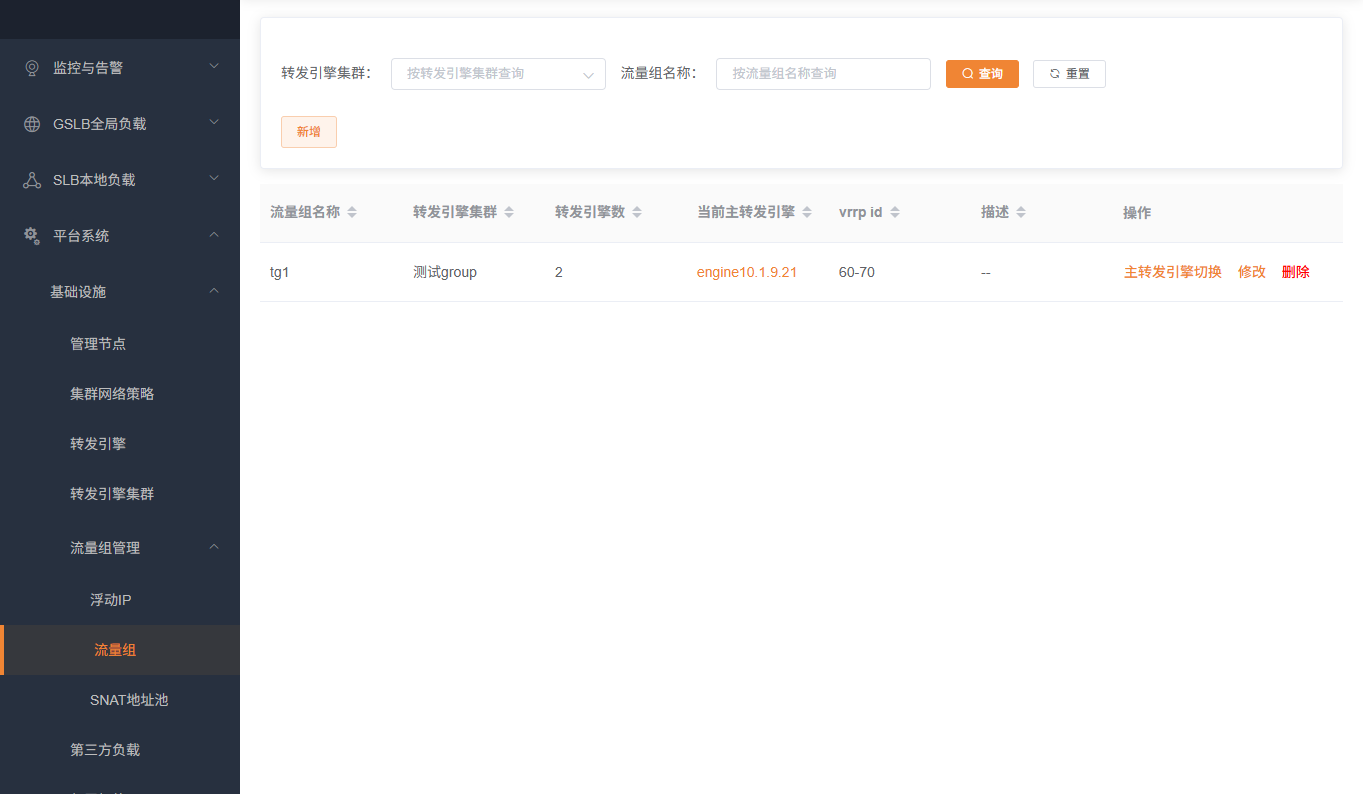1363x794 pixels.
Task: Click the 监控与告警 monitoring icon
Action: (30, 67)
